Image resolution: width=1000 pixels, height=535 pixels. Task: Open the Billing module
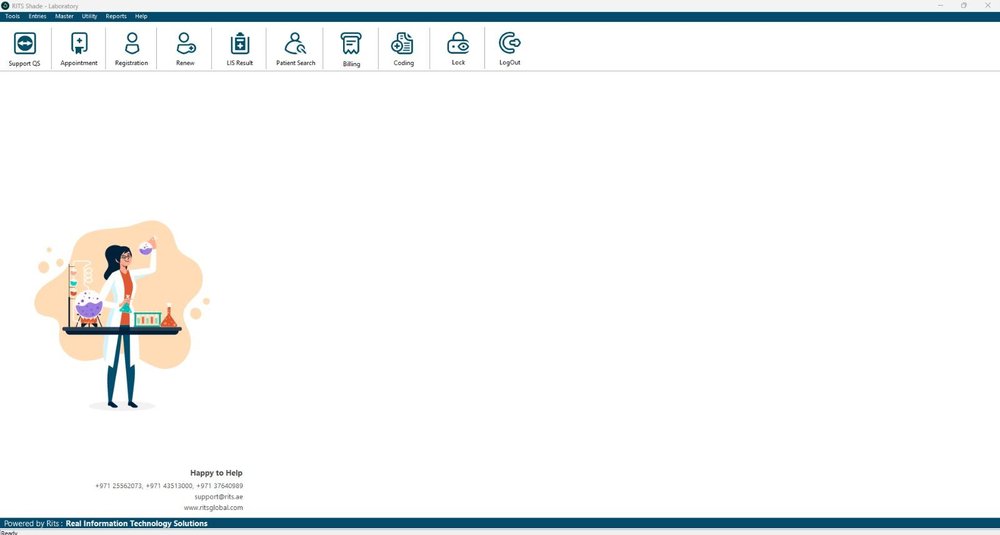pos(351,49)
